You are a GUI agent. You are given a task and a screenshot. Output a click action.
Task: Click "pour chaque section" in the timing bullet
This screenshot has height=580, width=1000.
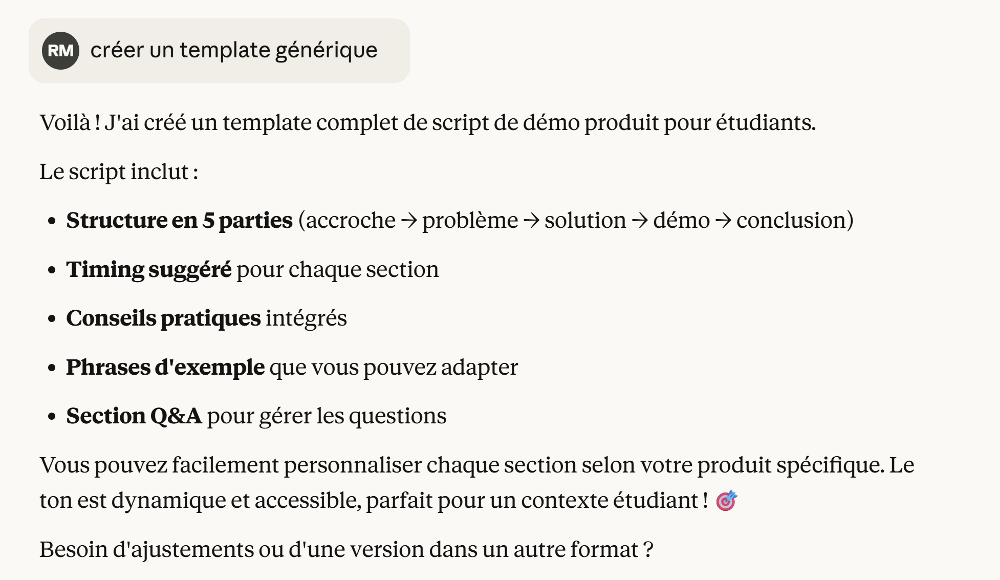[338, 269]
